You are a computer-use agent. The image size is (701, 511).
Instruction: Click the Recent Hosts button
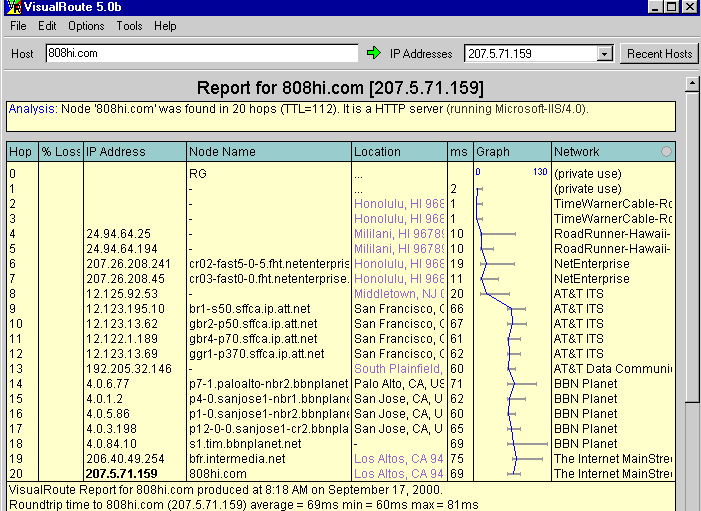(x=659, y=54)
